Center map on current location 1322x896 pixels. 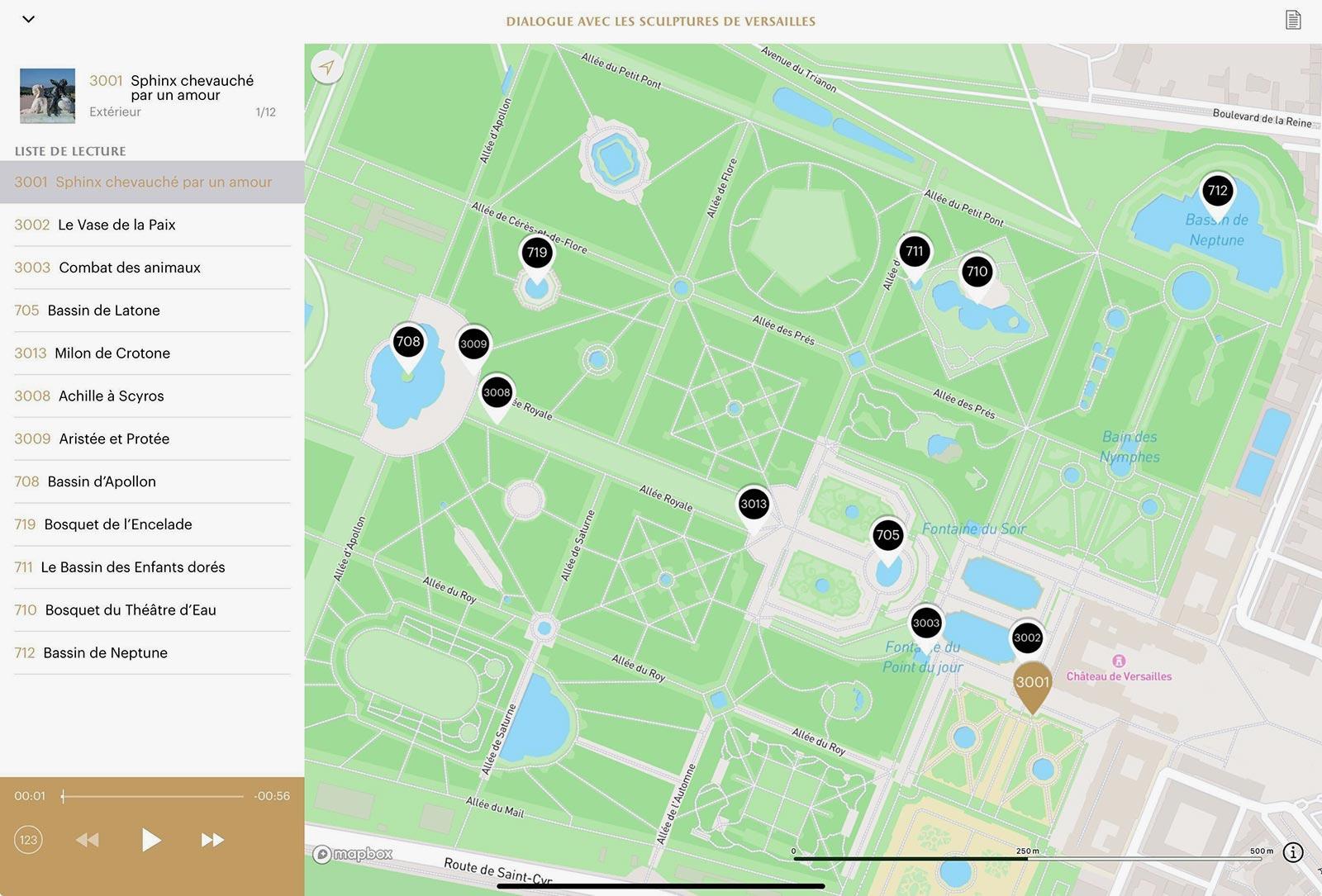pos(327,67)
